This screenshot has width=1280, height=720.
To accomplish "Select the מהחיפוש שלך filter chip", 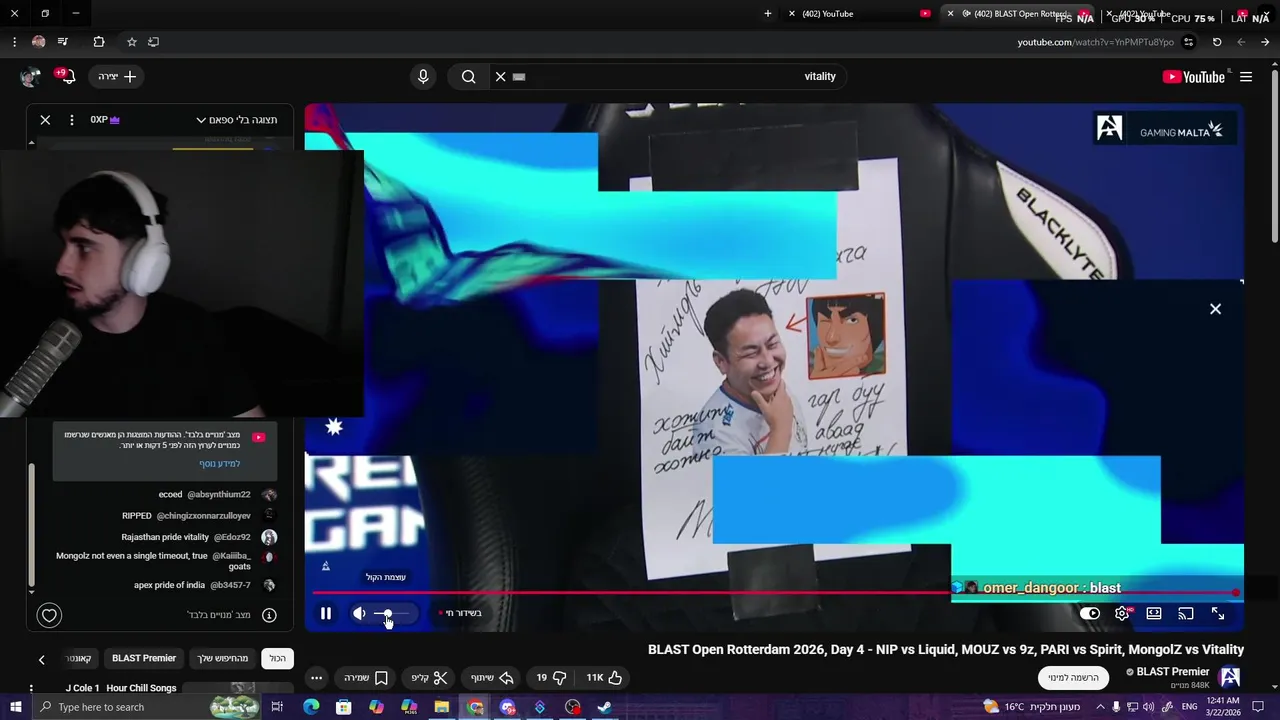I will click(x=222, y=658).
